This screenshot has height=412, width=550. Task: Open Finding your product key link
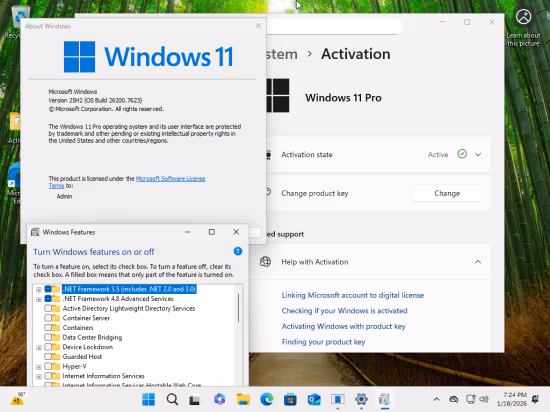(x=323, y=342)
